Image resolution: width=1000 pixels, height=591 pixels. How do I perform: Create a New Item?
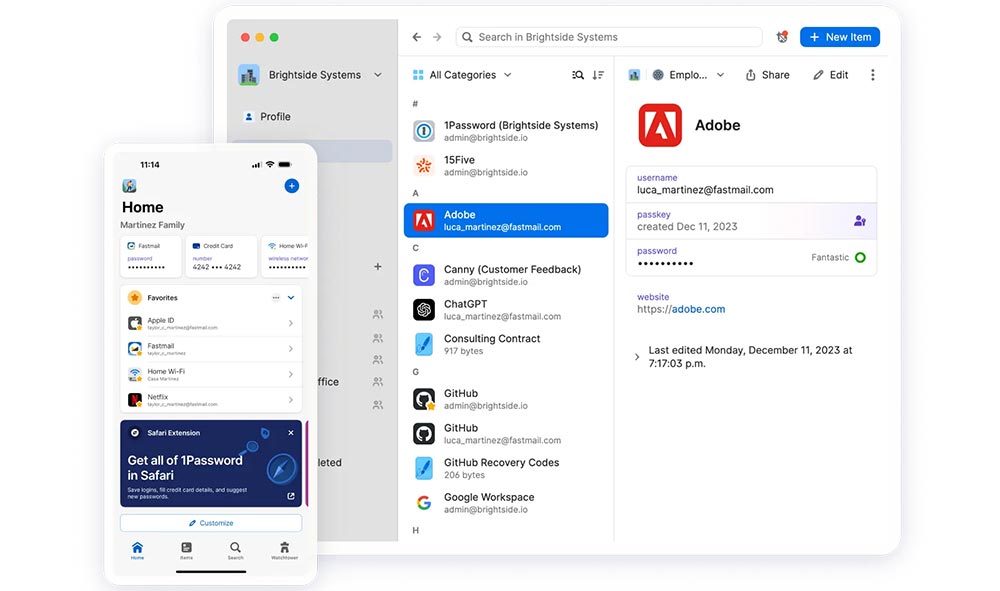pyautogui.click(x=840, y=37)
